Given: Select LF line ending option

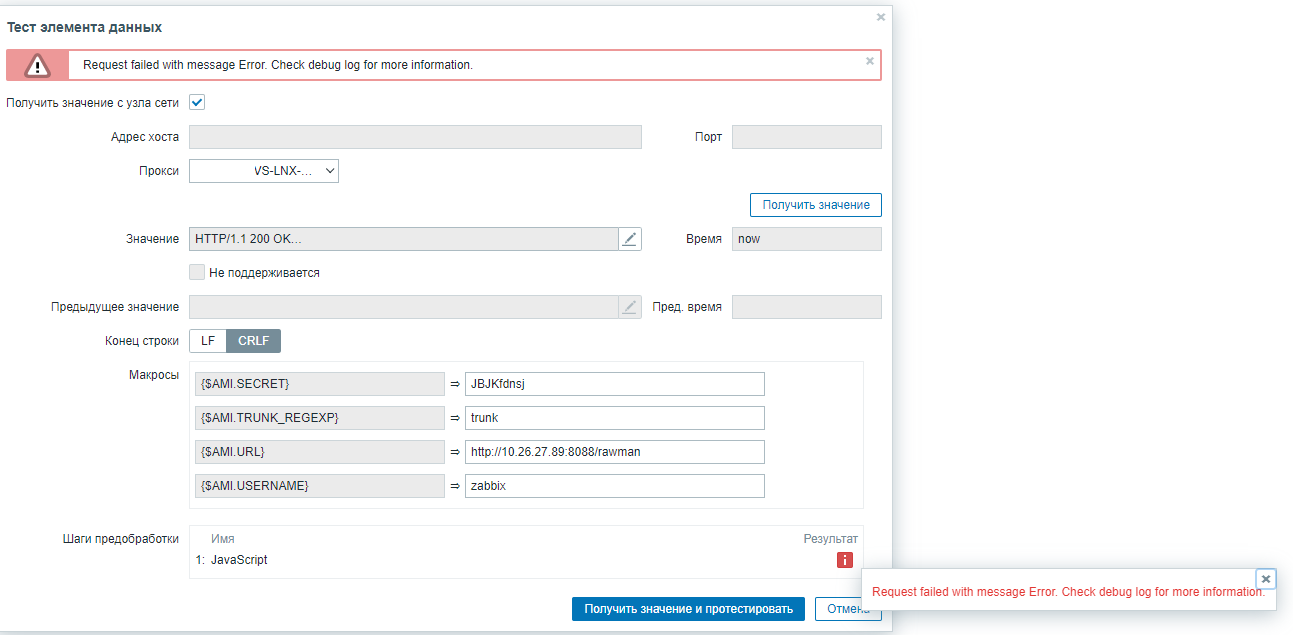Looking at the screenshot, I should [208, 341].
